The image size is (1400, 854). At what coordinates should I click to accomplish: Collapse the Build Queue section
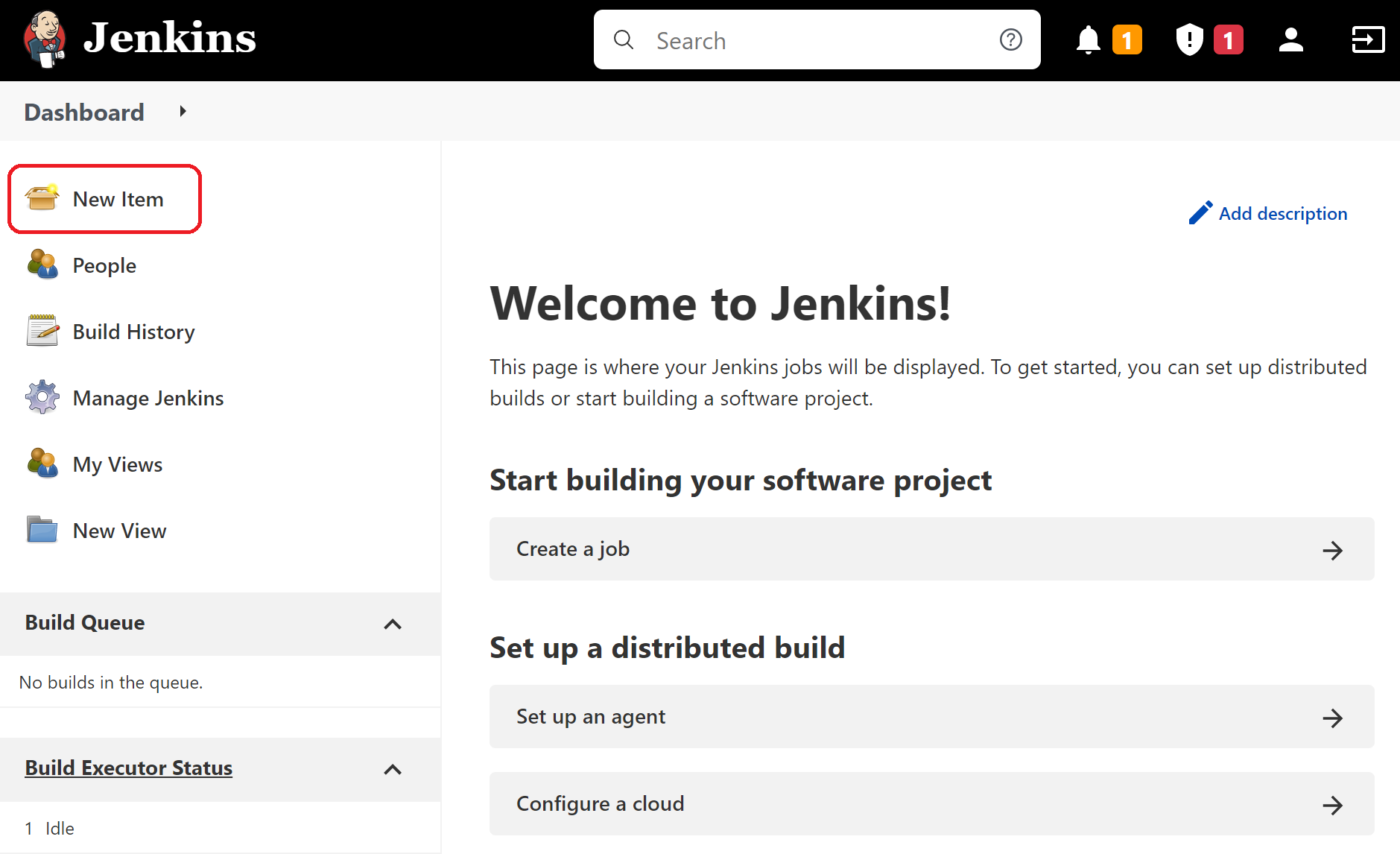(393, 624)
